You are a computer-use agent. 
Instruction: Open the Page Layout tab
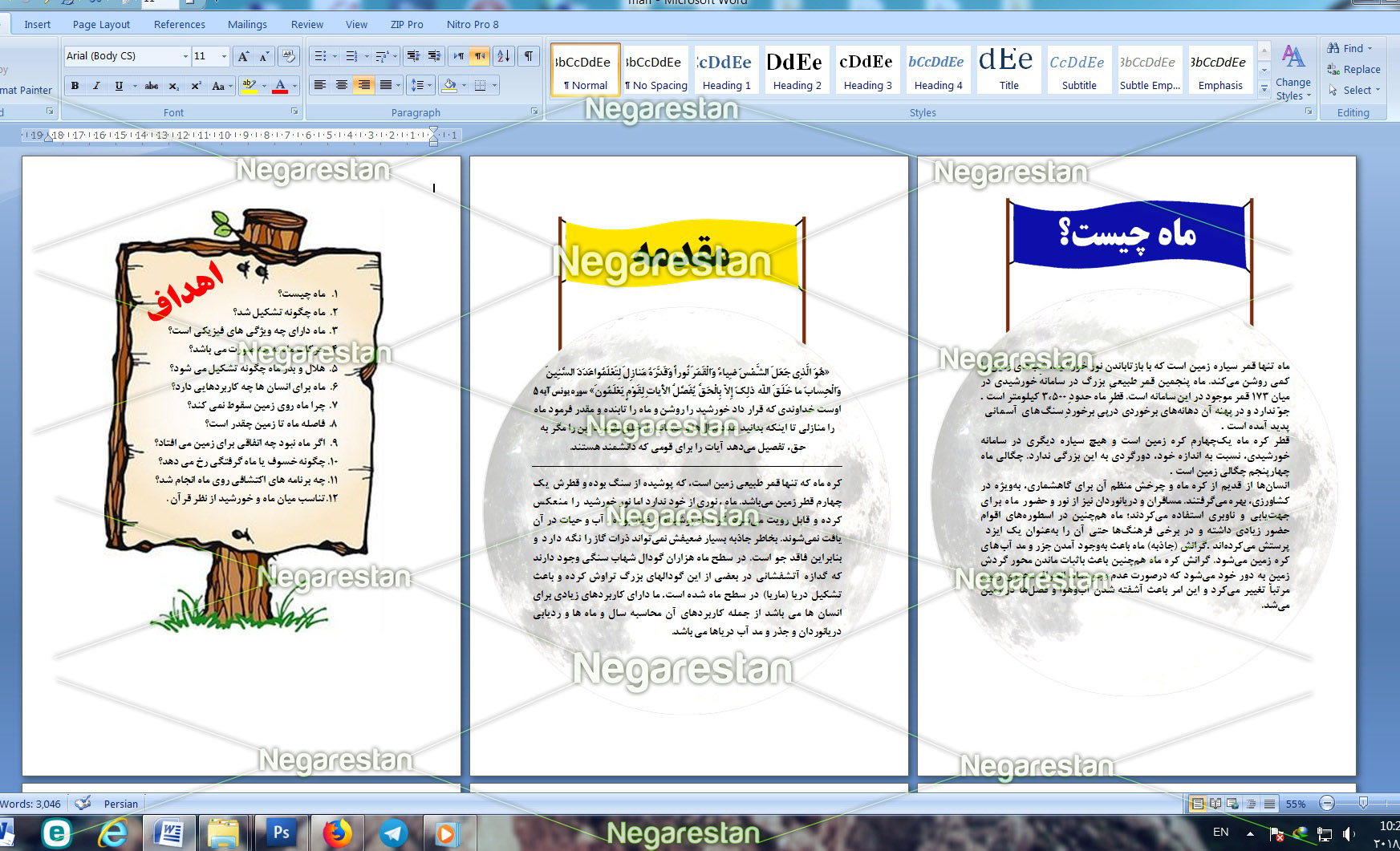(x=101, y=24)
